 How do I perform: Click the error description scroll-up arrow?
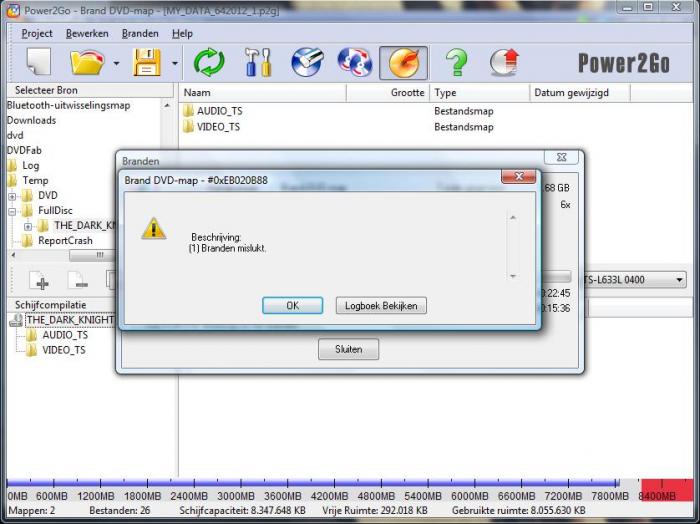(x=513, y=218)
